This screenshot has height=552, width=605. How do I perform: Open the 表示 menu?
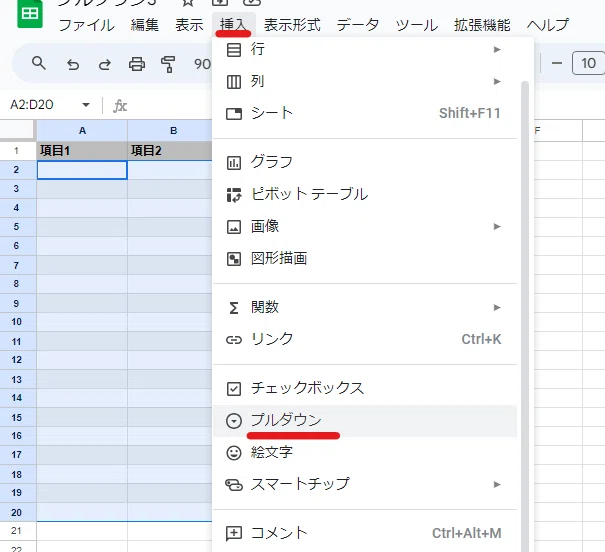(x=189, y=25)
